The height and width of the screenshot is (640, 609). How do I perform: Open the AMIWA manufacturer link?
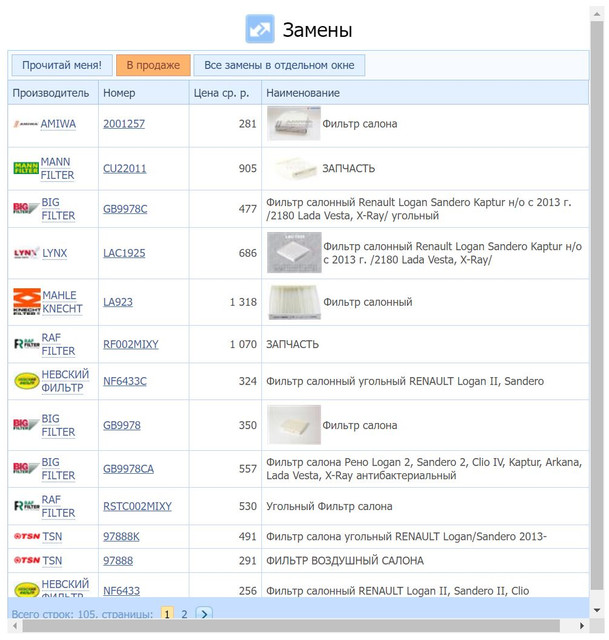[58, 124]
